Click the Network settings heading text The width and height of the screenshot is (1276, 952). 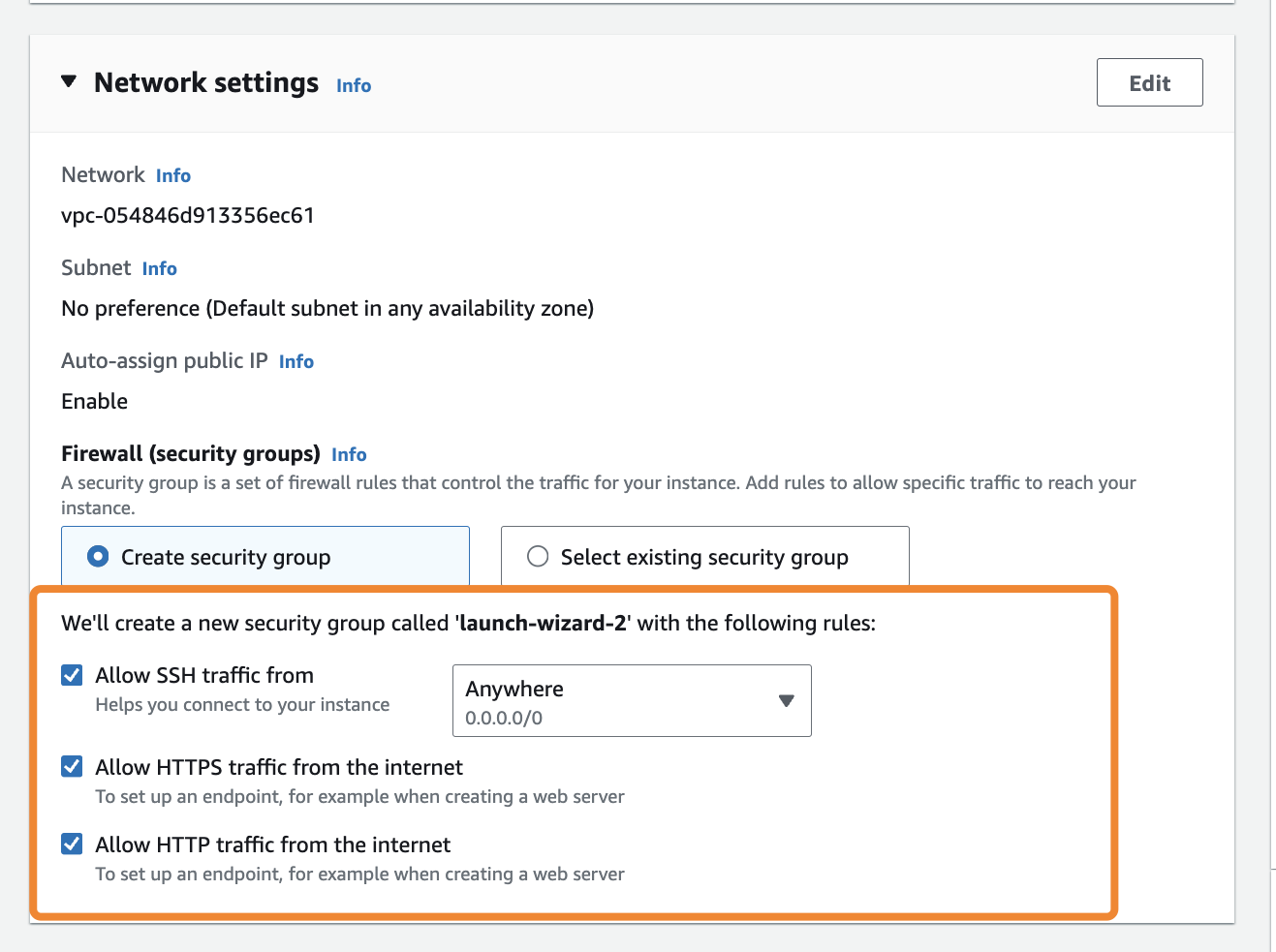coord(206,83)
